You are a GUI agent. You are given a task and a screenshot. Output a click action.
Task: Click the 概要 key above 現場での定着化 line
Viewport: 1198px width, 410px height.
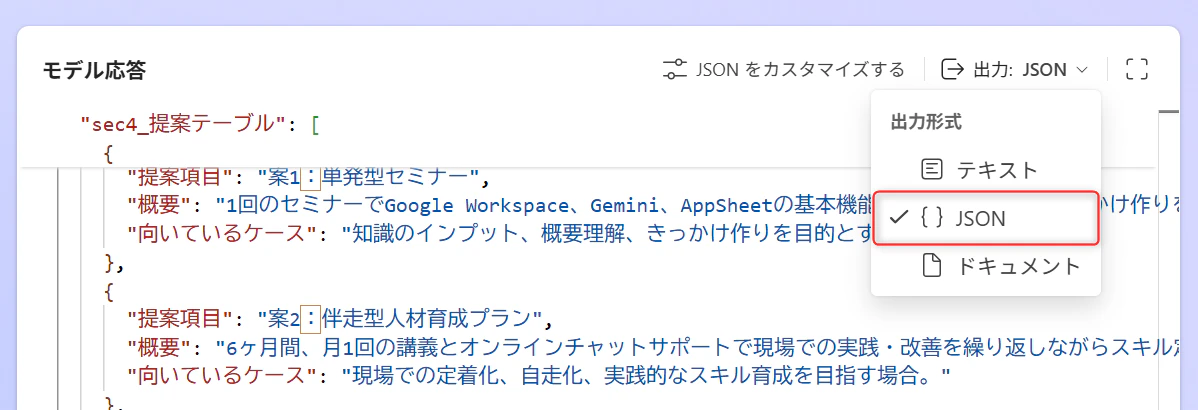(x=159, y=346)
